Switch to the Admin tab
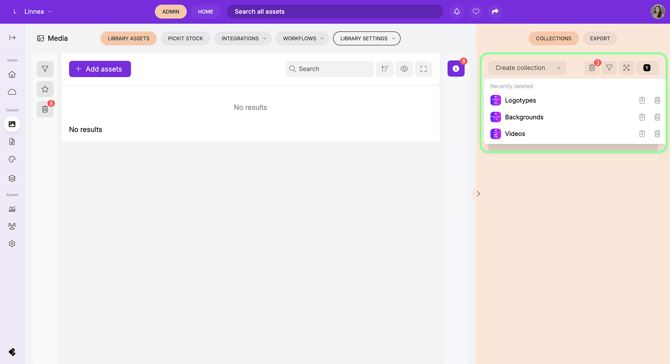The image size is (670, 364). (x=170, y=12)
